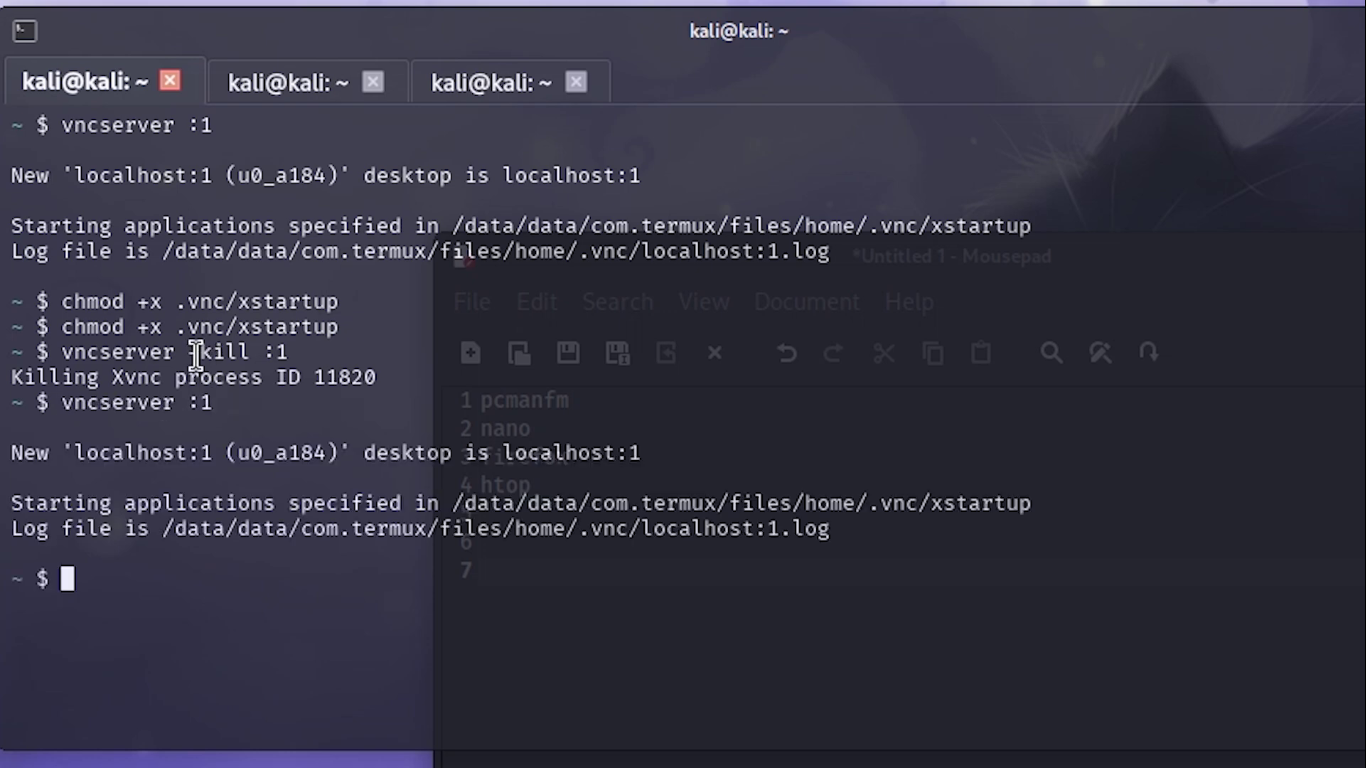This screenshot has width=1366, height=768.
Task: Click the Find and Replace icon
Action: point(1100,352)
